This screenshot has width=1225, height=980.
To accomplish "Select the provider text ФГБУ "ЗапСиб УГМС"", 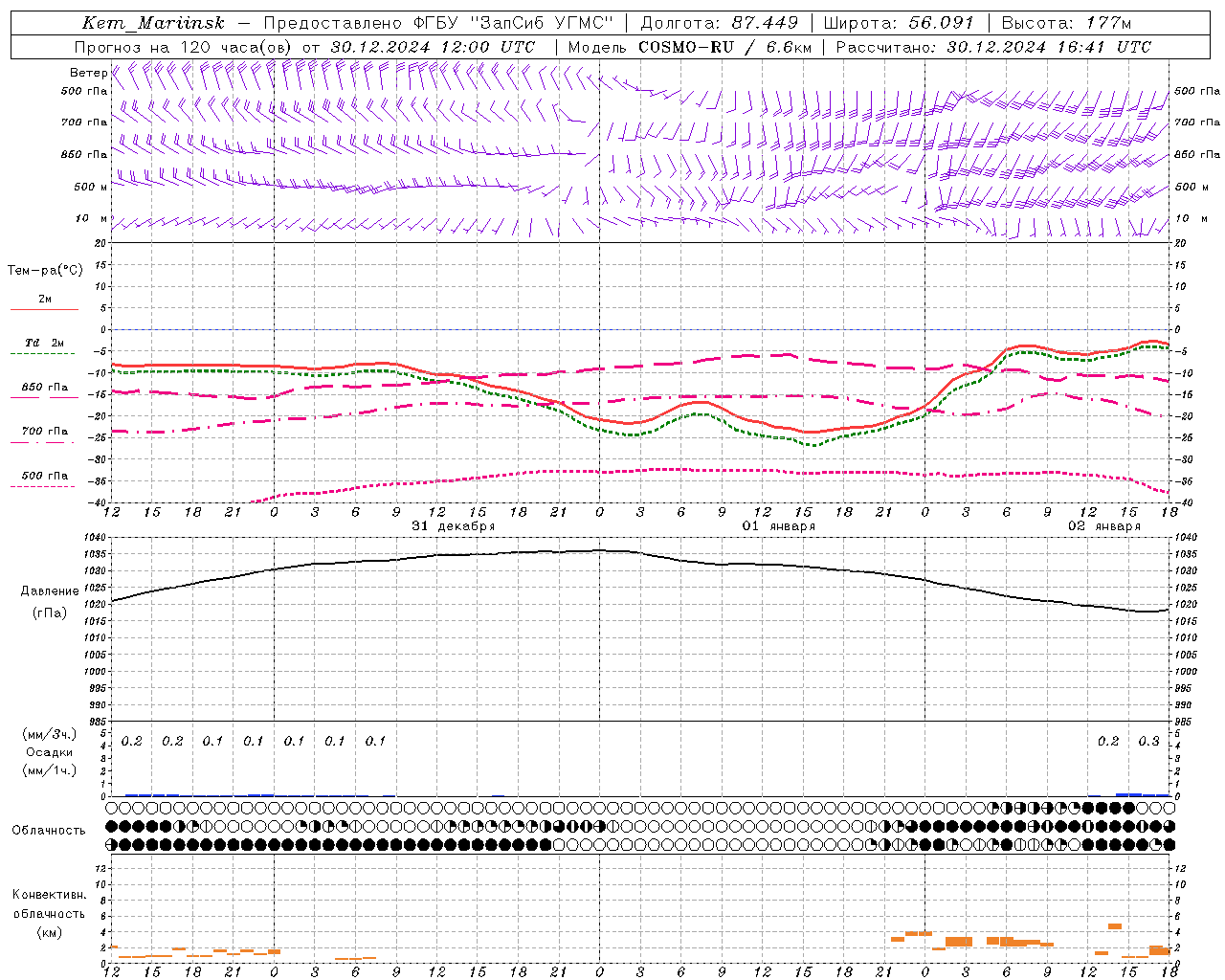I will tap(514, 23).
